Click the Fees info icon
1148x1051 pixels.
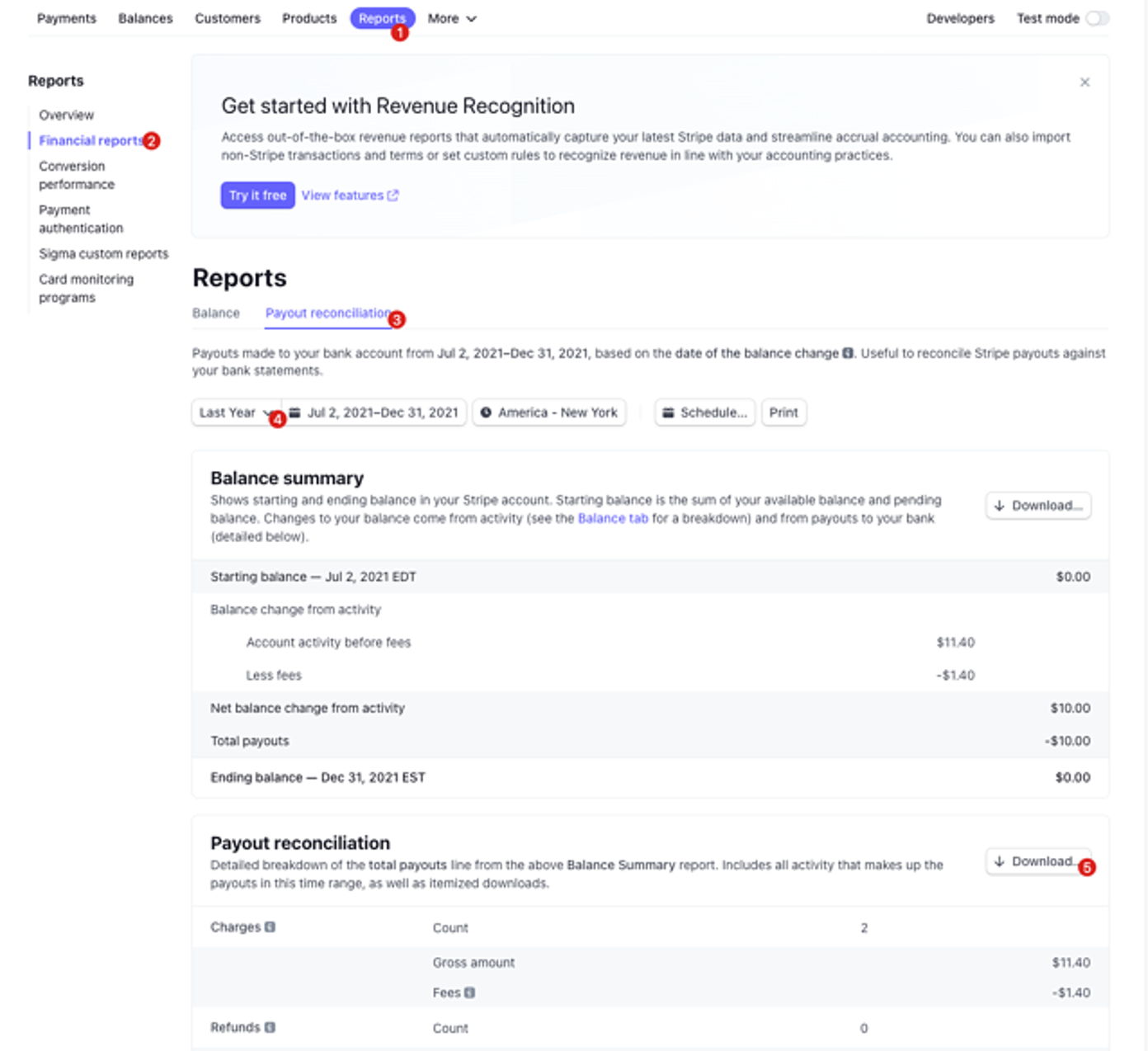coord(470,992)
